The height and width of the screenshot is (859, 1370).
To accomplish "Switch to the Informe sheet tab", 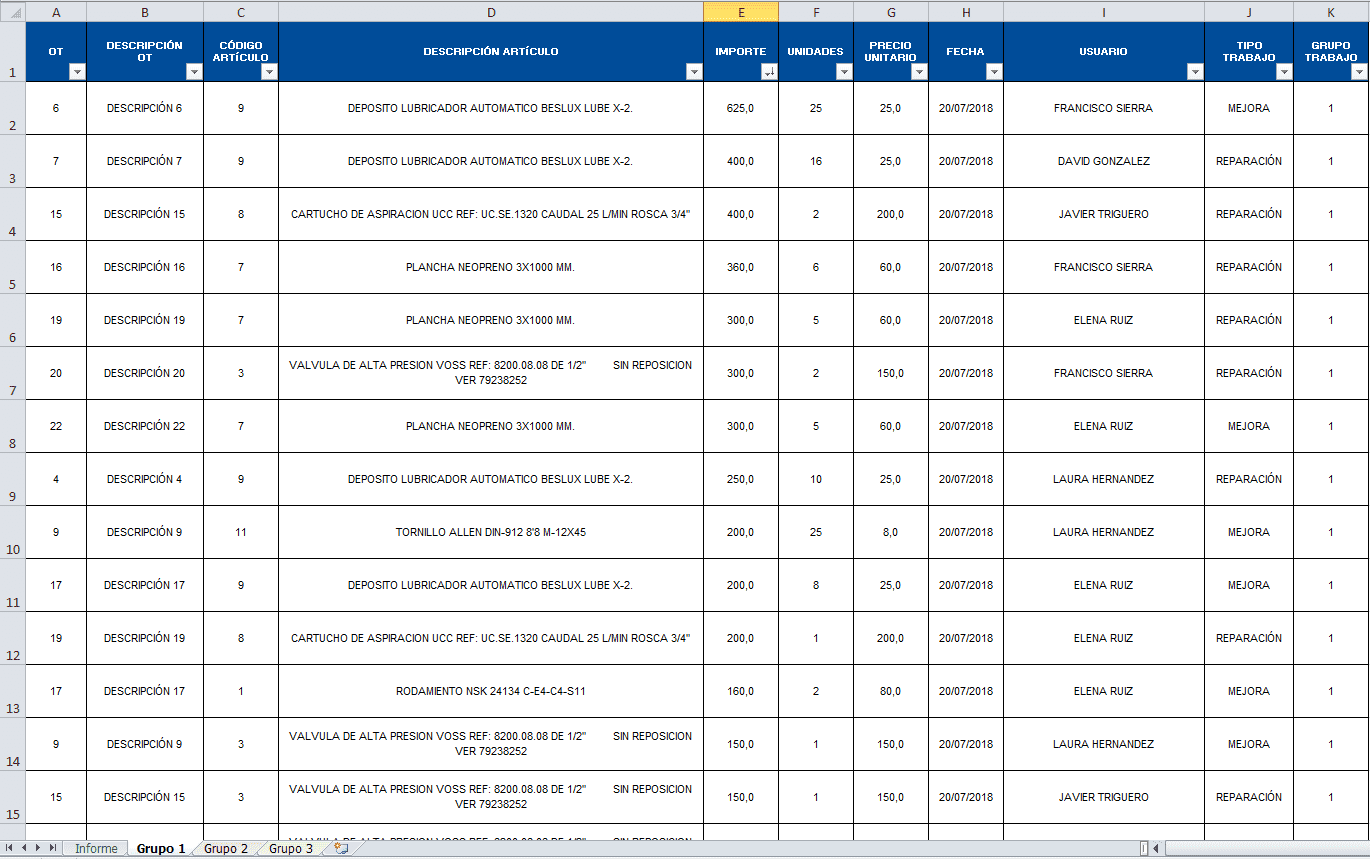I will click(96, 849).
